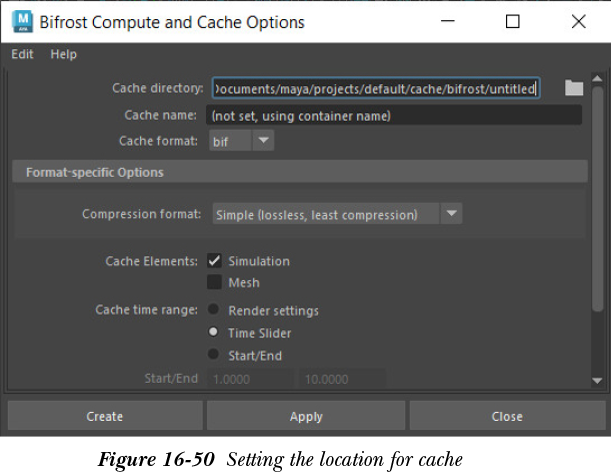This screenshot has height=474, width=611.
Task: Click the vertical scrollbar down arrow
Action: click(597, 381)
